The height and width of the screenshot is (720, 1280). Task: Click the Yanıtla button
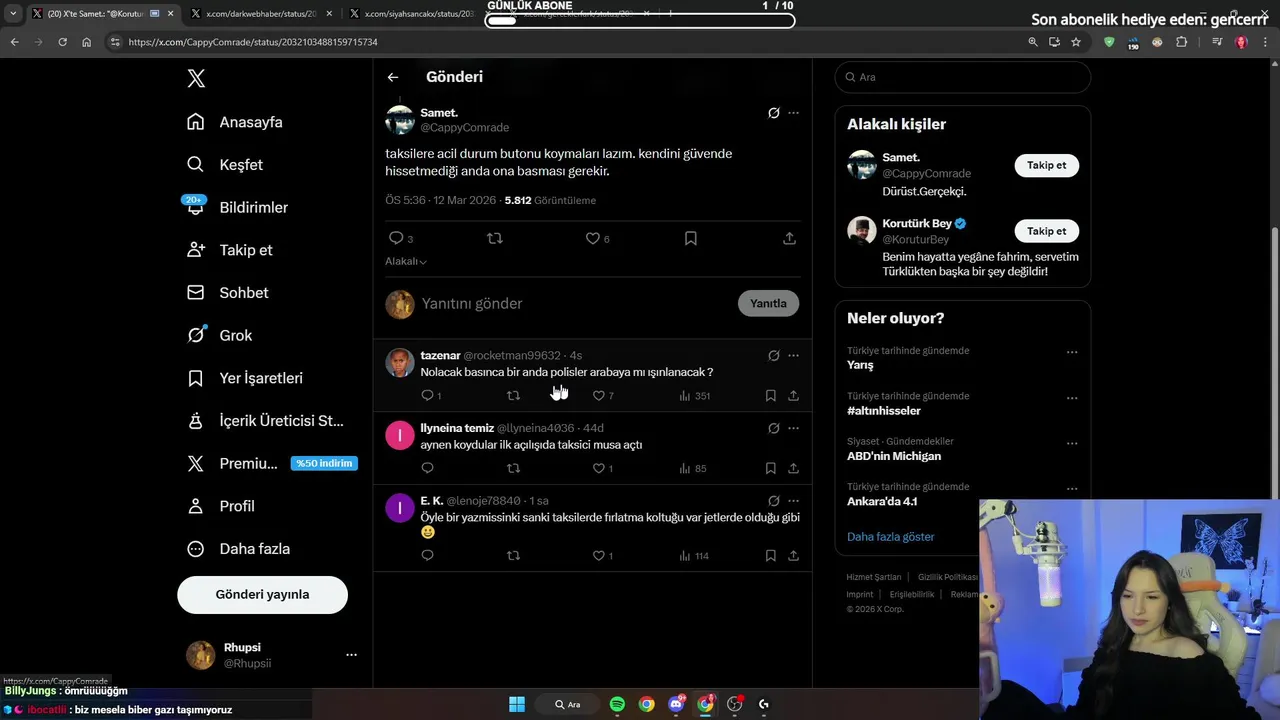tap(768, 303)
